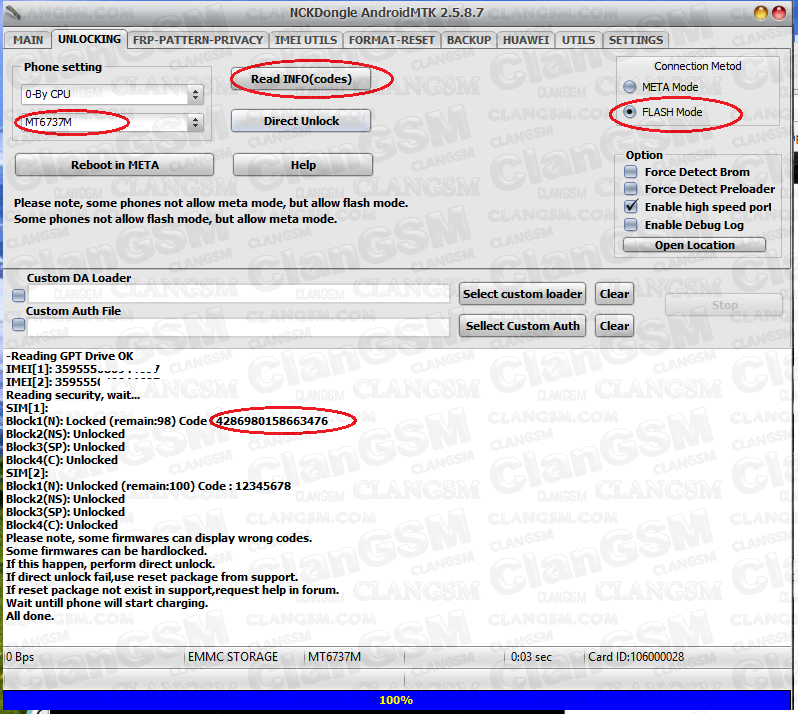Image resolution: width=798 pixels, height=714 pixels.
Task: Click the Direct Unlock button
Action: tap(301, 121)
